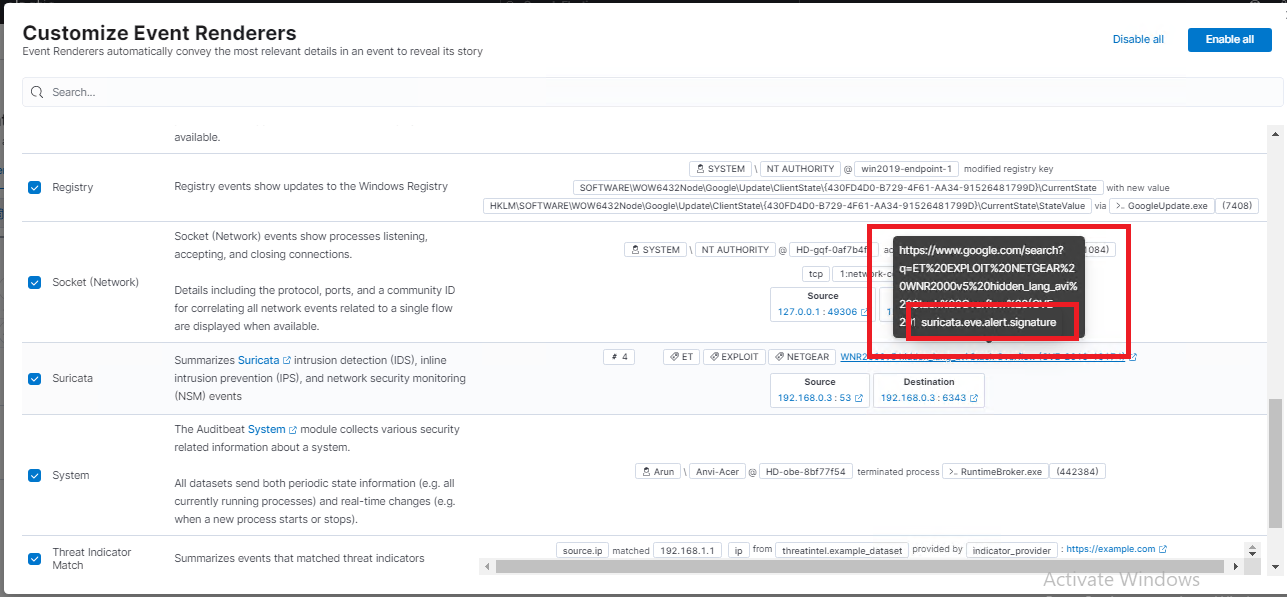Open external link on source 192.168.0.3:53

(859, 397)
